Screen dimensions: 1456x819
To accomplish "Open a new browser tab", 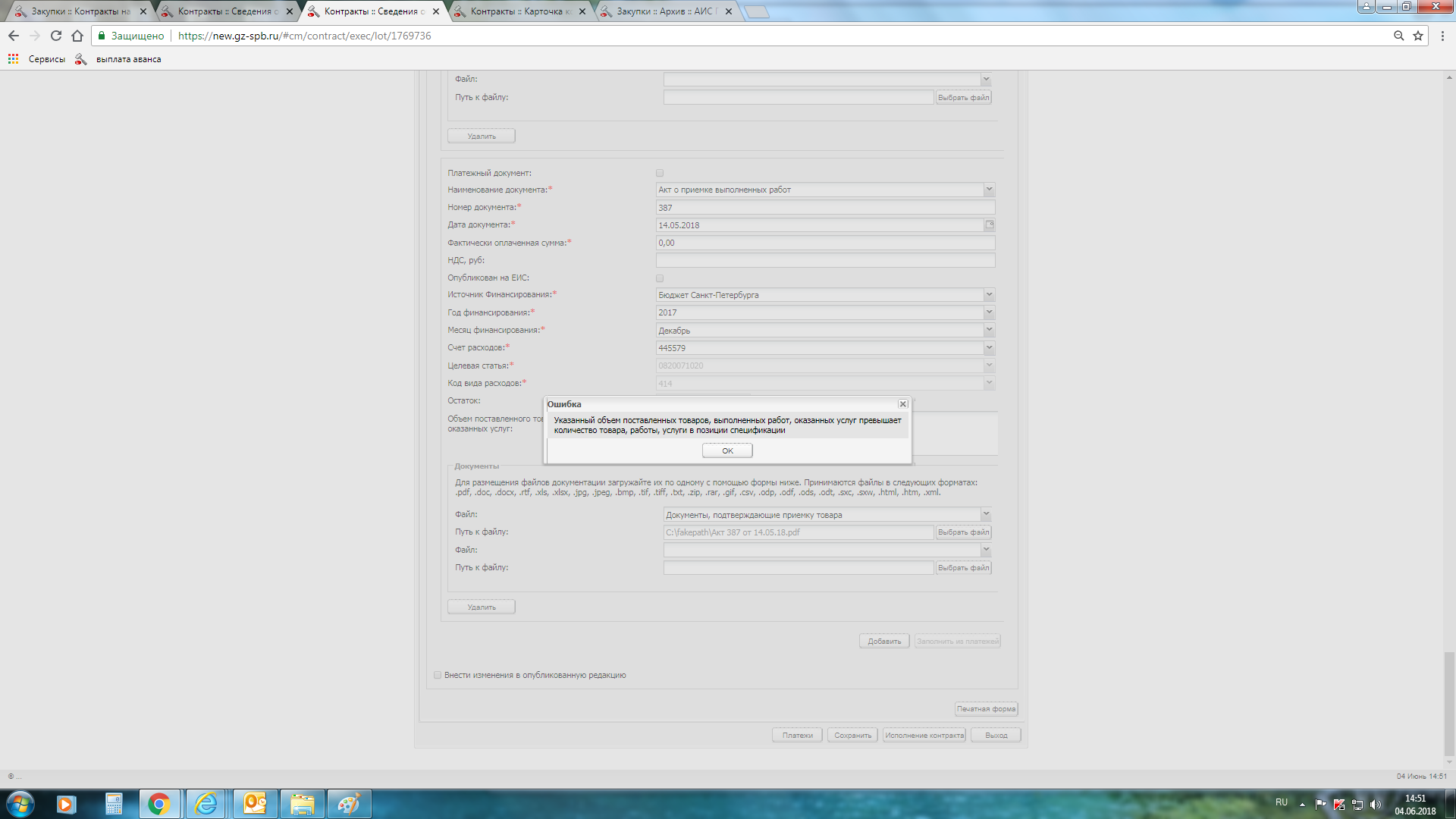I will pos(756,11).
